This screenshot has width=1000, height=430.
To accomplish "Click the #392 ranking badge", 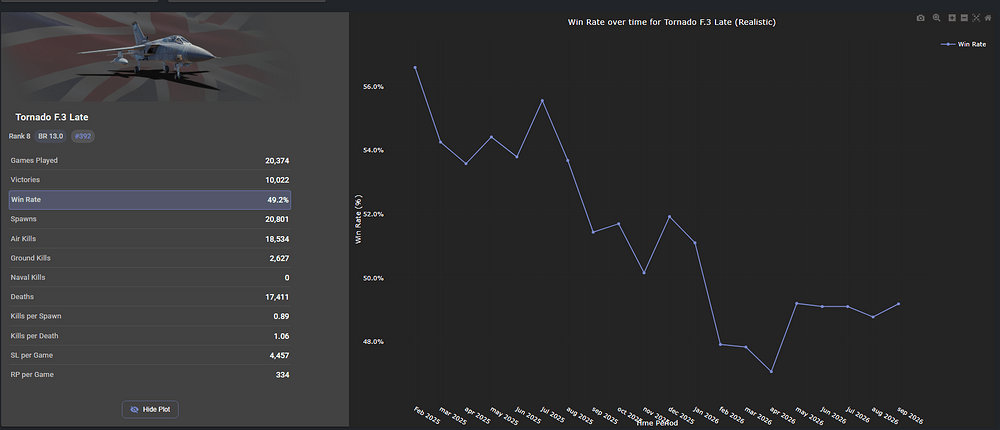I will pos(82,137).
